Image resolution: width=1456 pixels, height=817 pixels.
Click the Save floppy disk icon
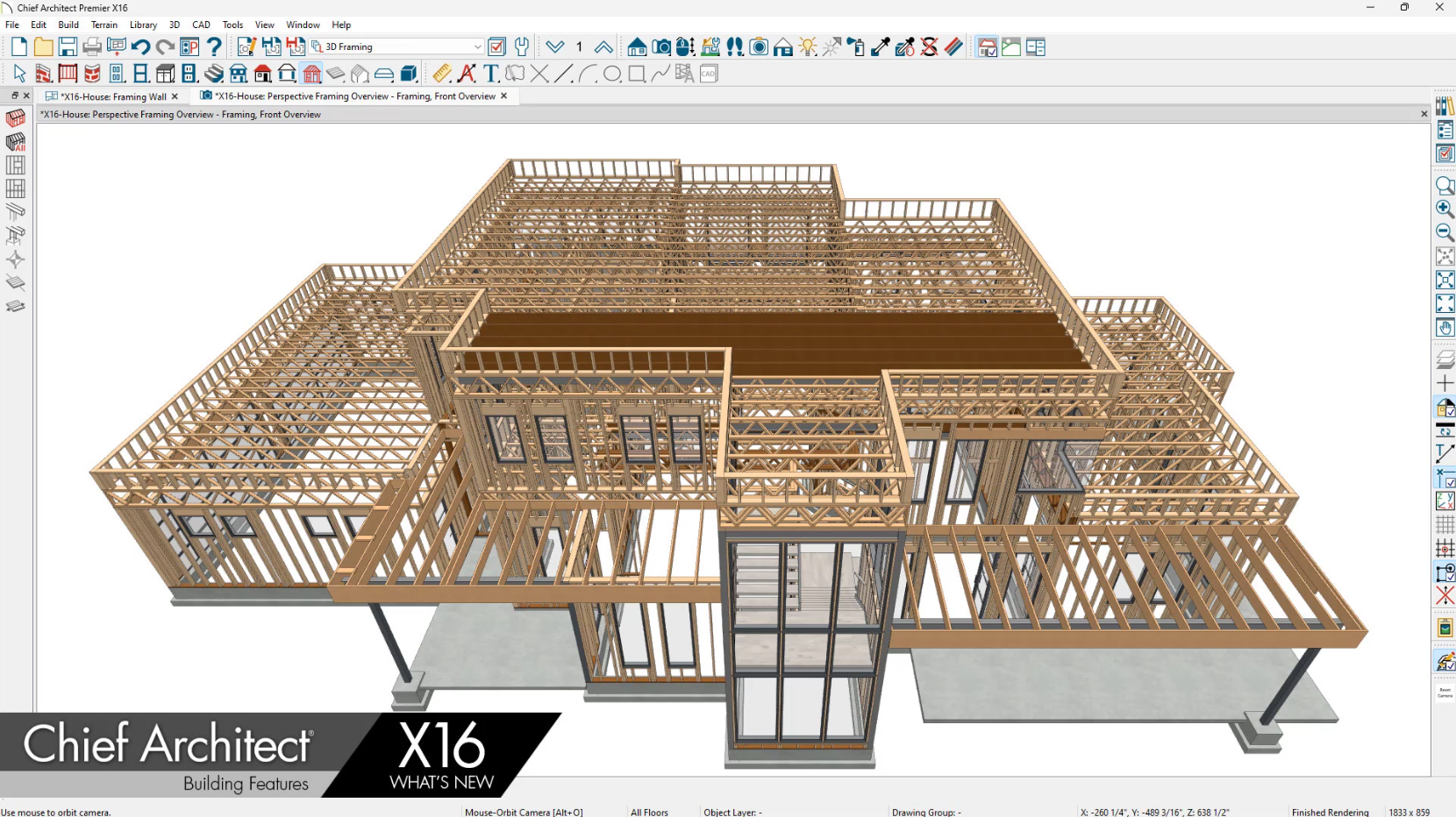[68, 47]
